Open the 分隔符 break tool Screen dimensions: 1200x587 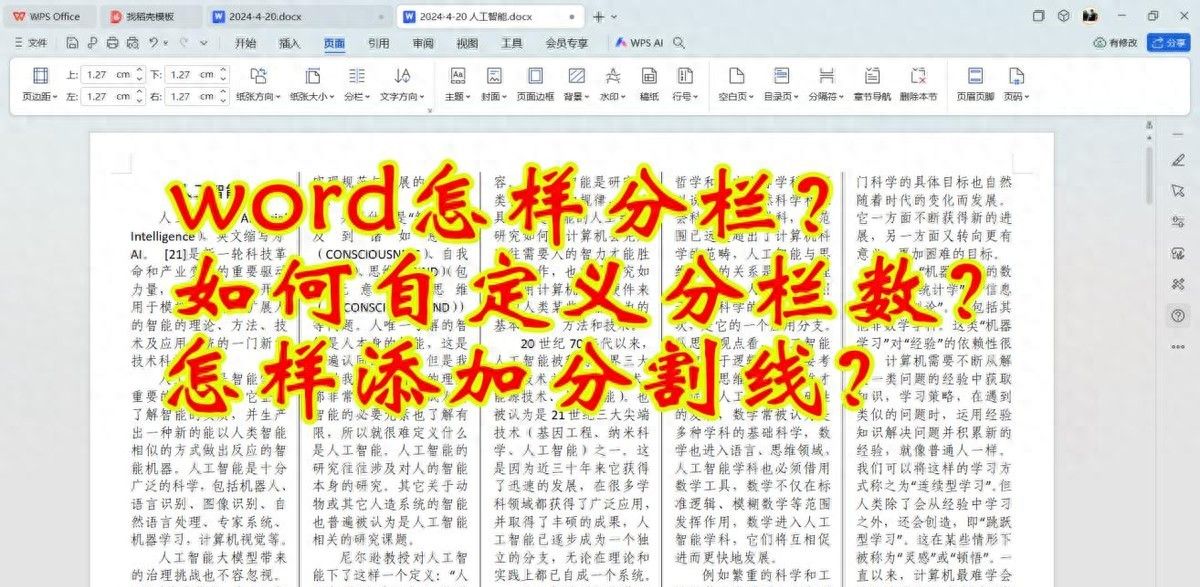[x=826, y=84]
